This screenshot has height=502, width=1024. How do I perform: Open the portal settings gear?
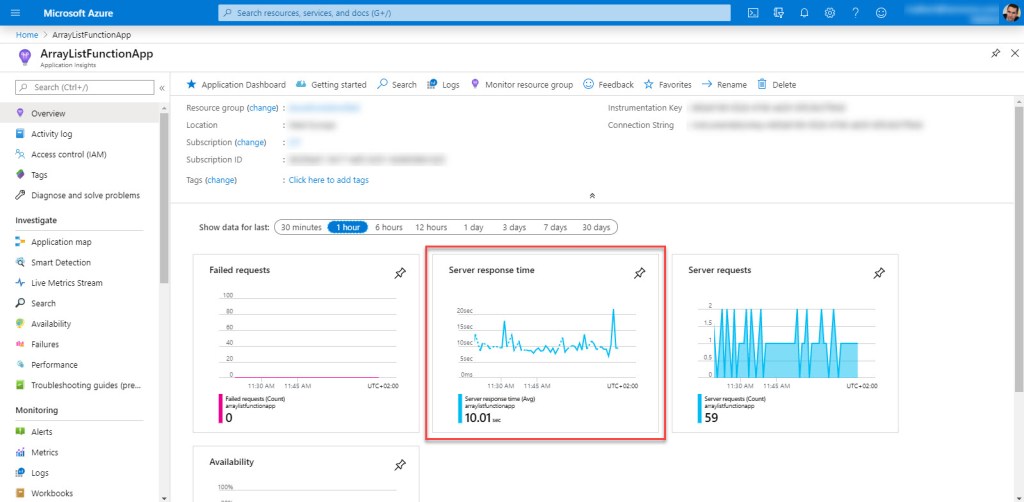click(830, 13)
